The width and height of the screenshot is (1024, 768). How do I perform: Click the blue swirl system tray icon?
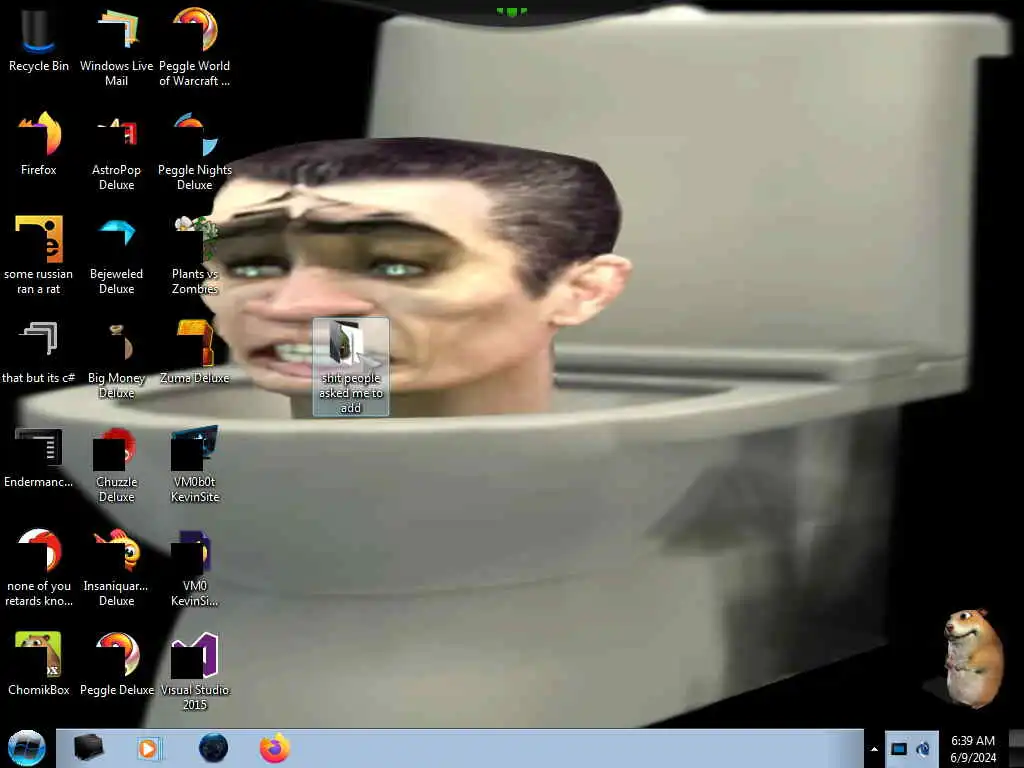[923, 748]
